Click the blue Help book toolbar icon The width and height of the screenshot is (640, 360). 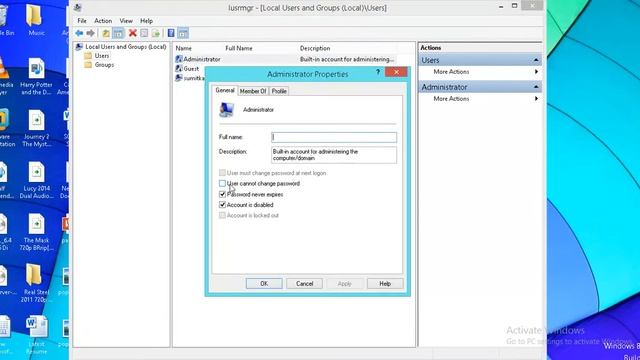point(171,33)
